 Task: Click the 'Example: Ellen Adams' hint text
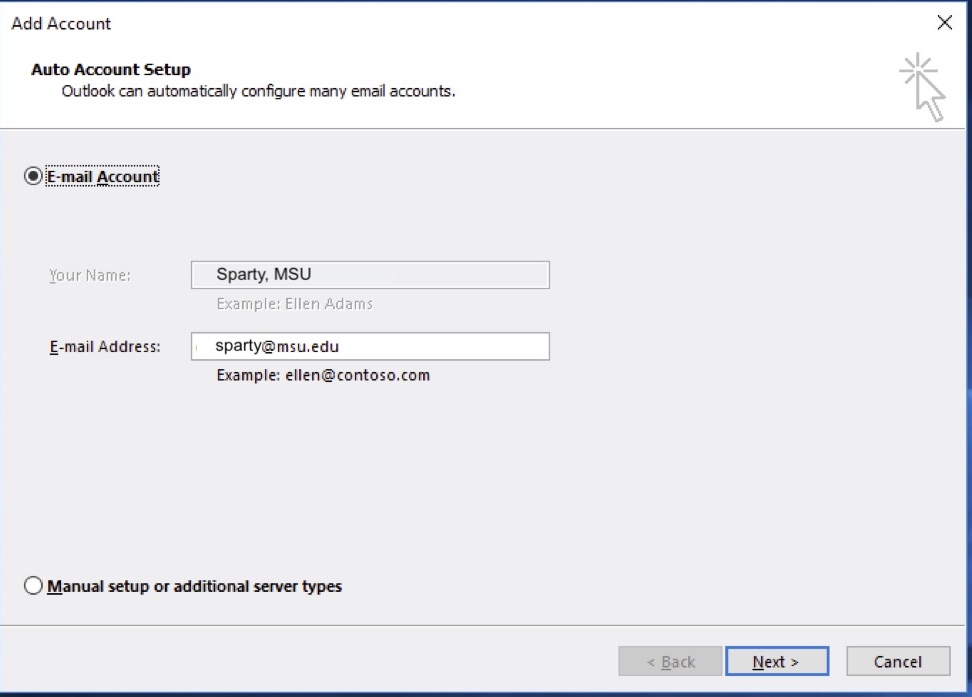pos(294,304)
